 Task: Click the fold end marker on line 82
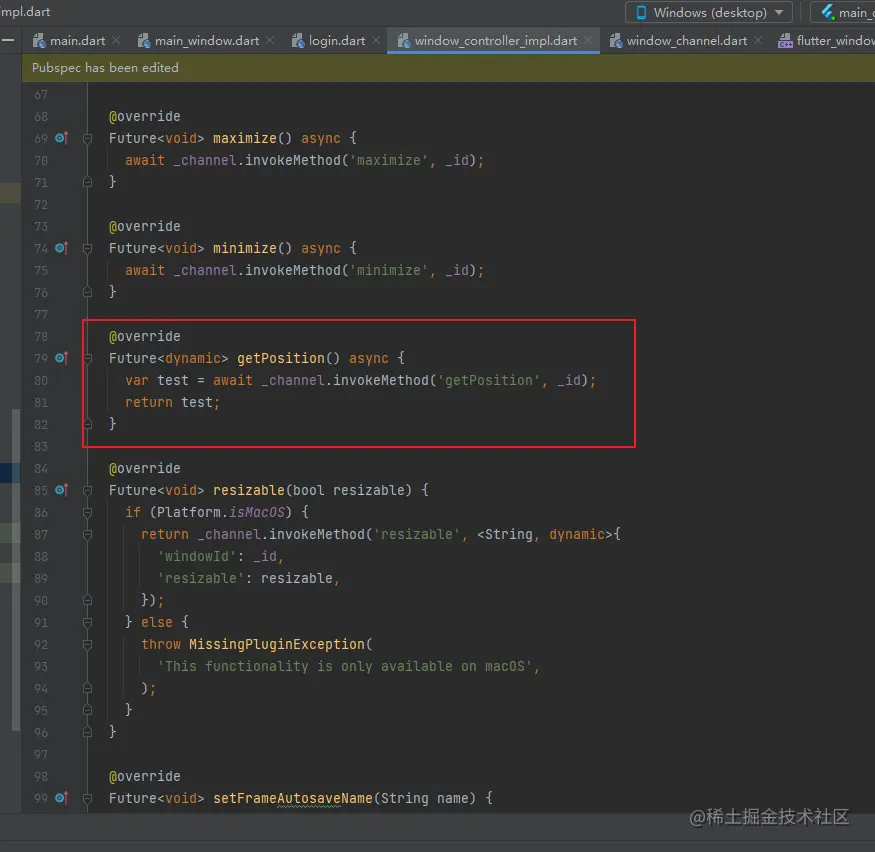[88, 423]
